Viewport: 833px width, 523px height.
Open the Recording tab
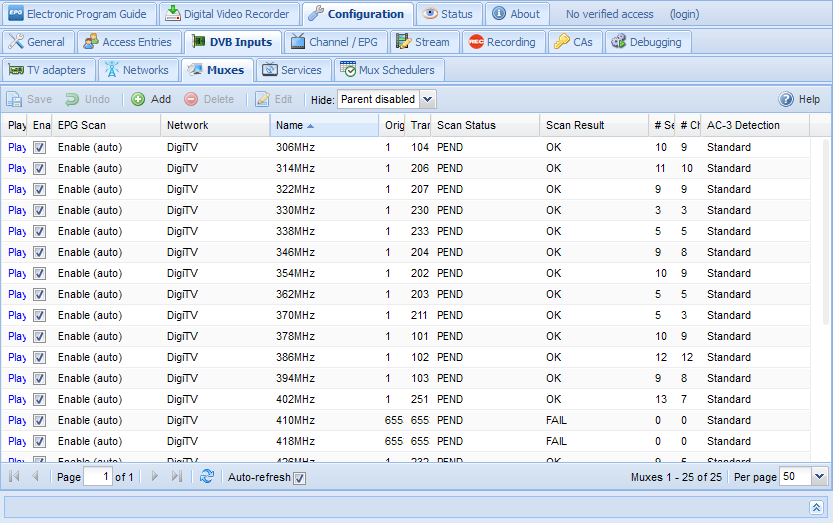[503, 42]
